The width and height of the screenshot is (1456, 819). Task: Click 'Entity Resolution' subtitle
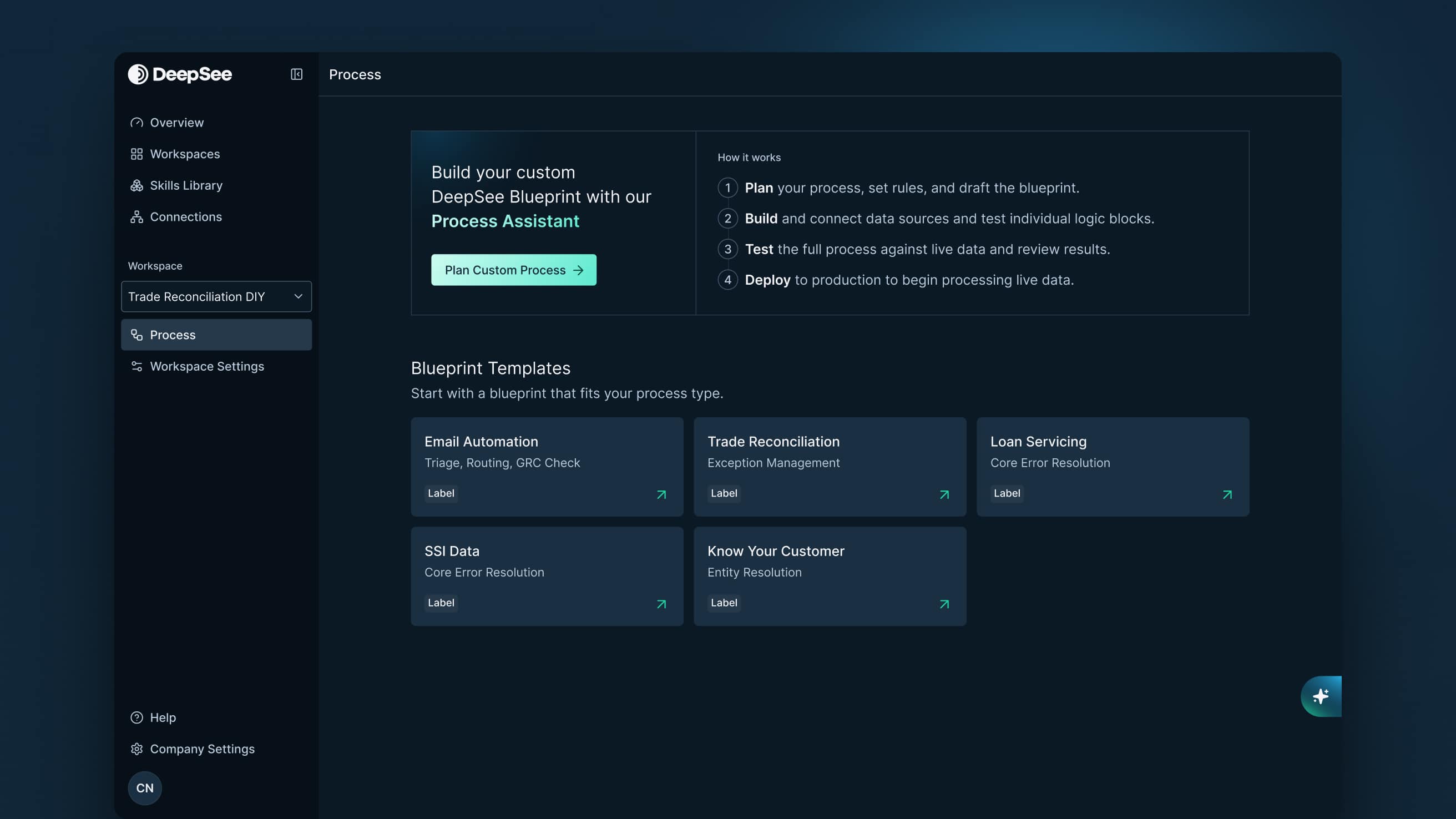[754, 573]
